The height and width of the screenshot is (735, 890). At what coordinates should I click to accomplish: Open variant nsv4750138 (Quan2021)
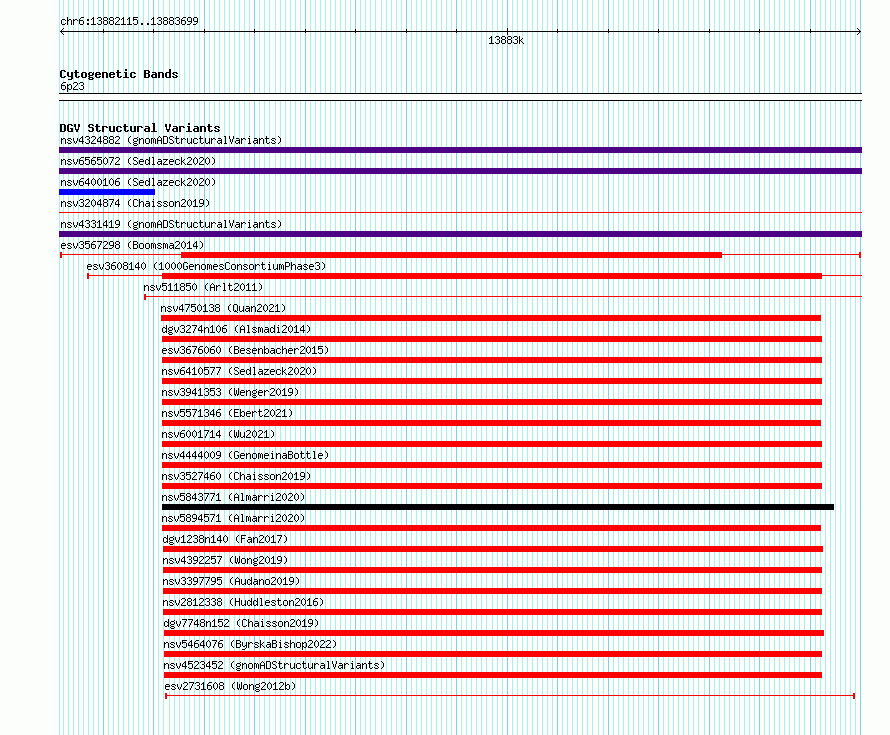(x=223, y=308)
